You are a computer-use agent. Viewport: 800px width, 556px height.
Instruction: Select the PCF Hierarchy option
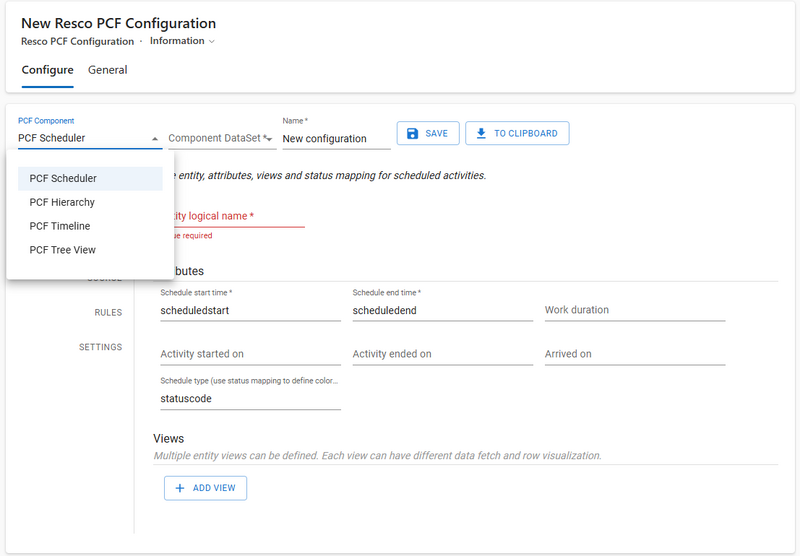coord(90,203)
